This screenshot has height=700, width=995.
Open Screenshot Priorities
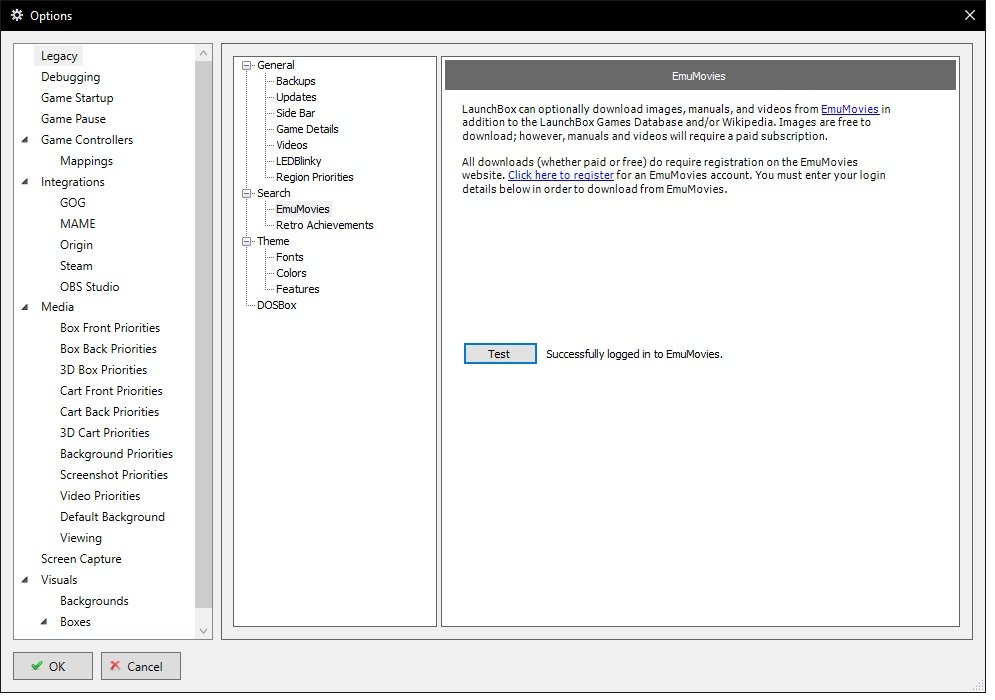(x=114, y=475)
